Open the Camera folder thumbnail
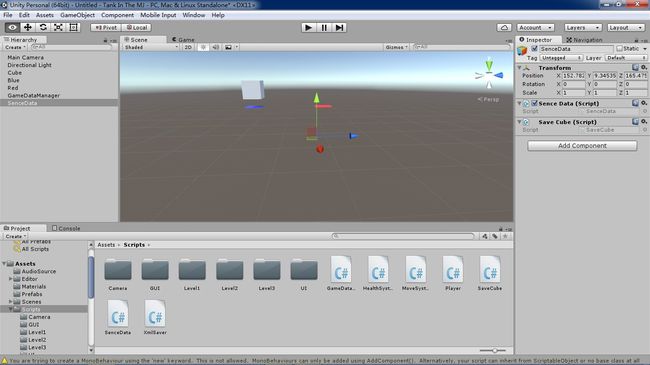 pos(118,270)
